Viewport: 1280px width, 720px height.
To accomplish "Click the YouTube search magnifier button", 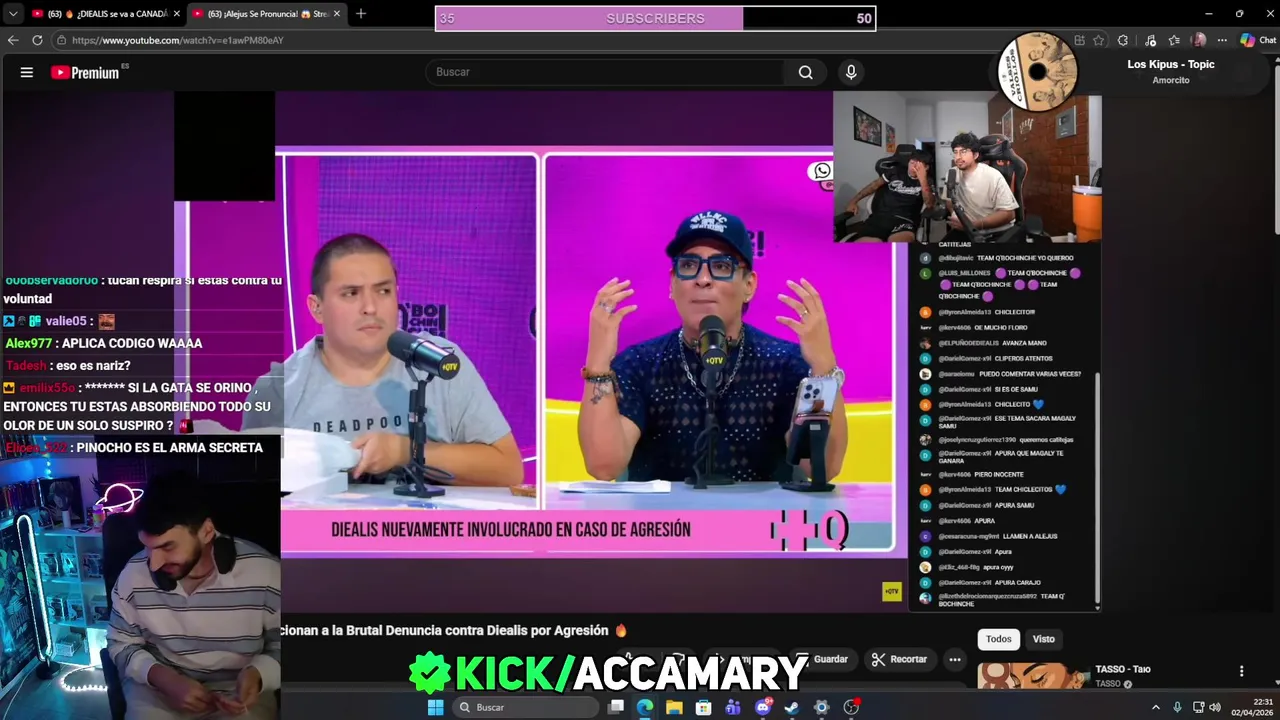I will (x=805, y=72).
